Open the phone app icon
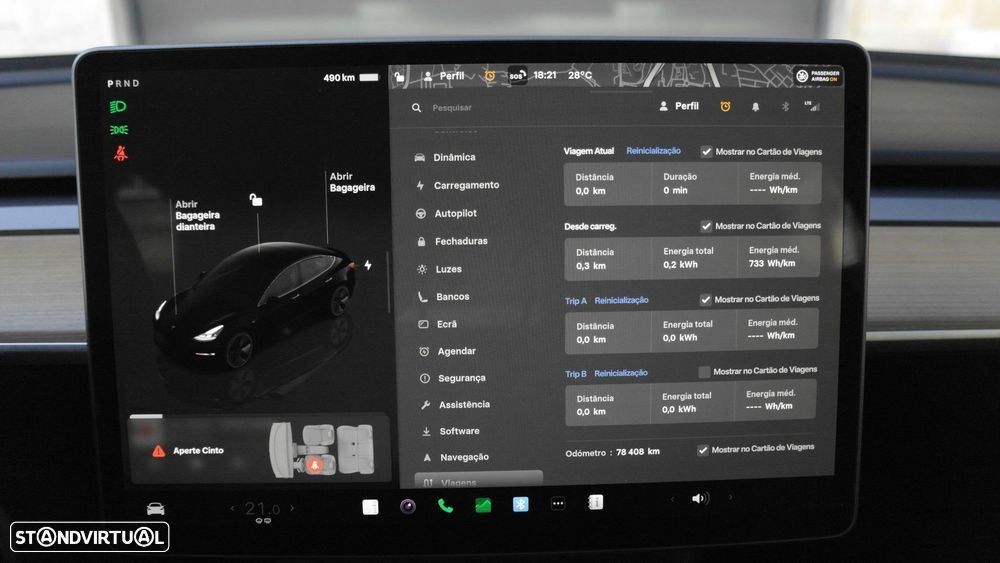This screenshot has width=1000, height=563. click(445, 506)
